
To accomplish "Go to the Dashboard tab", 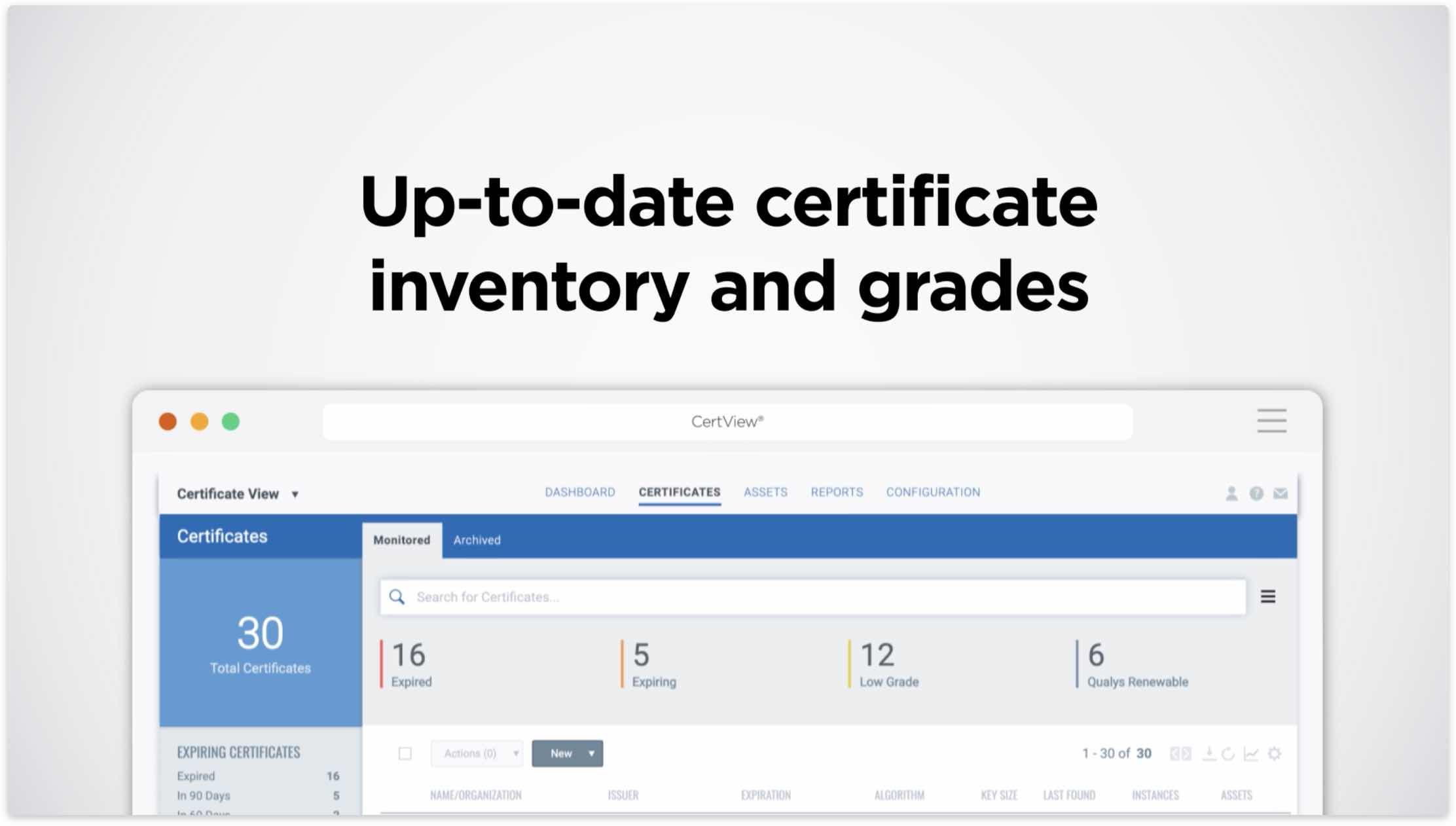I will click(x=580, y=492).
